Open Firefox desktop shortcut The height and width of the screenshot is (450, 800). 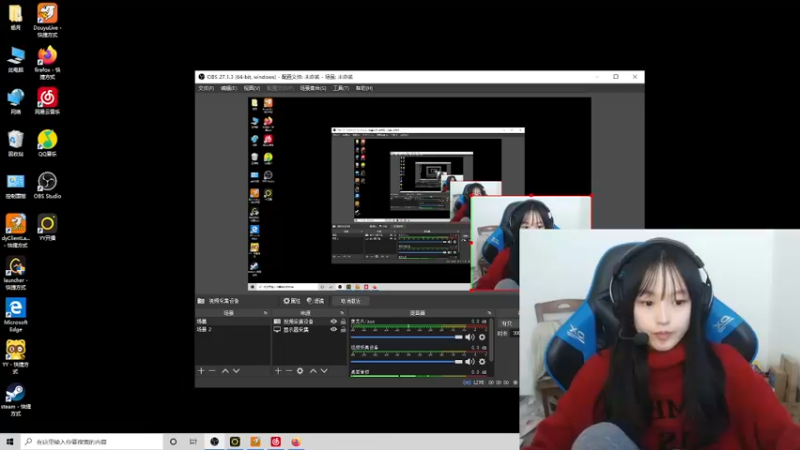click(x=47, y=63)
